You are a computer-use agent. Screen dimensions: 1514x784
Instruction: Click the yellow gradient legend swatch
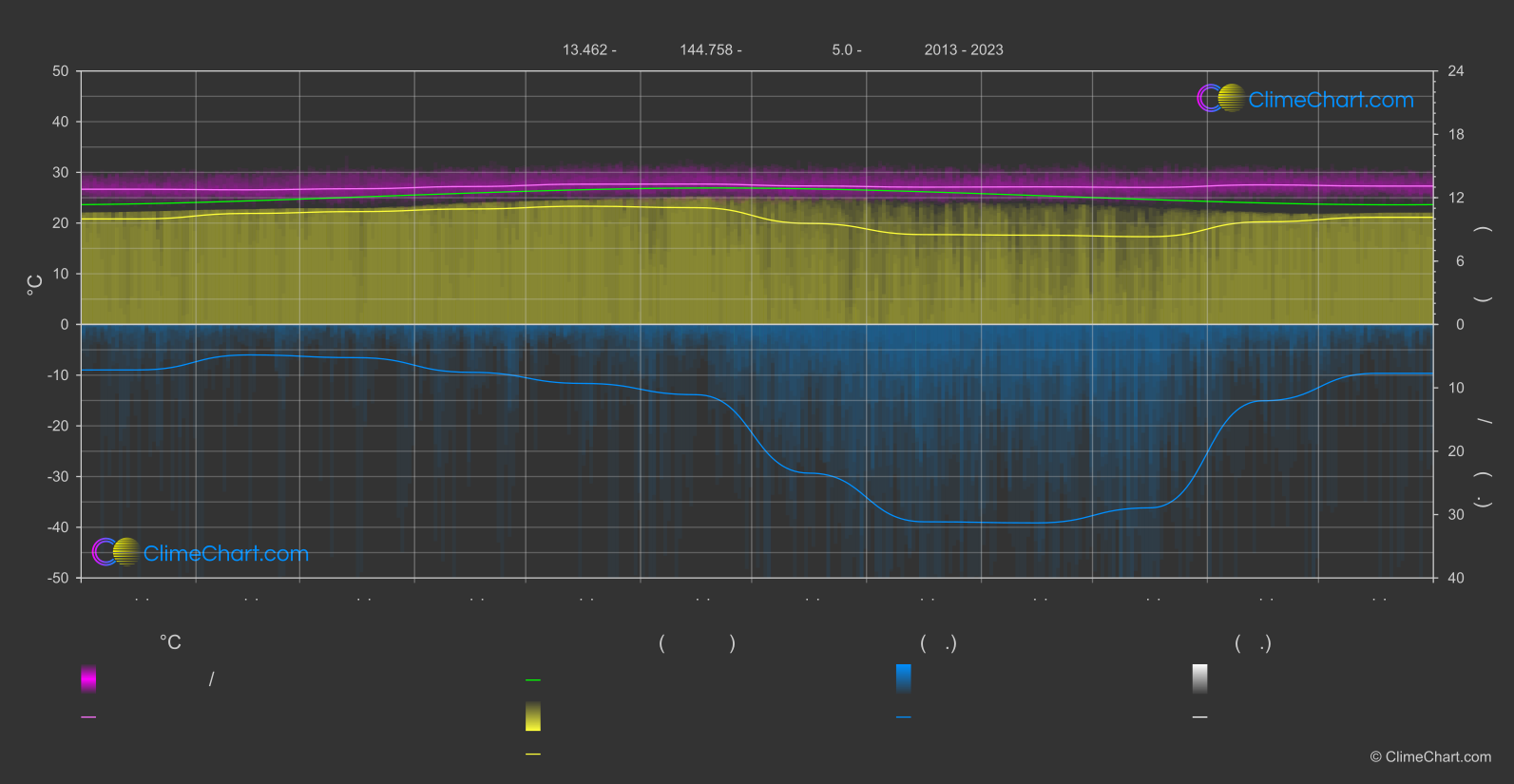(x=533, y=717)
